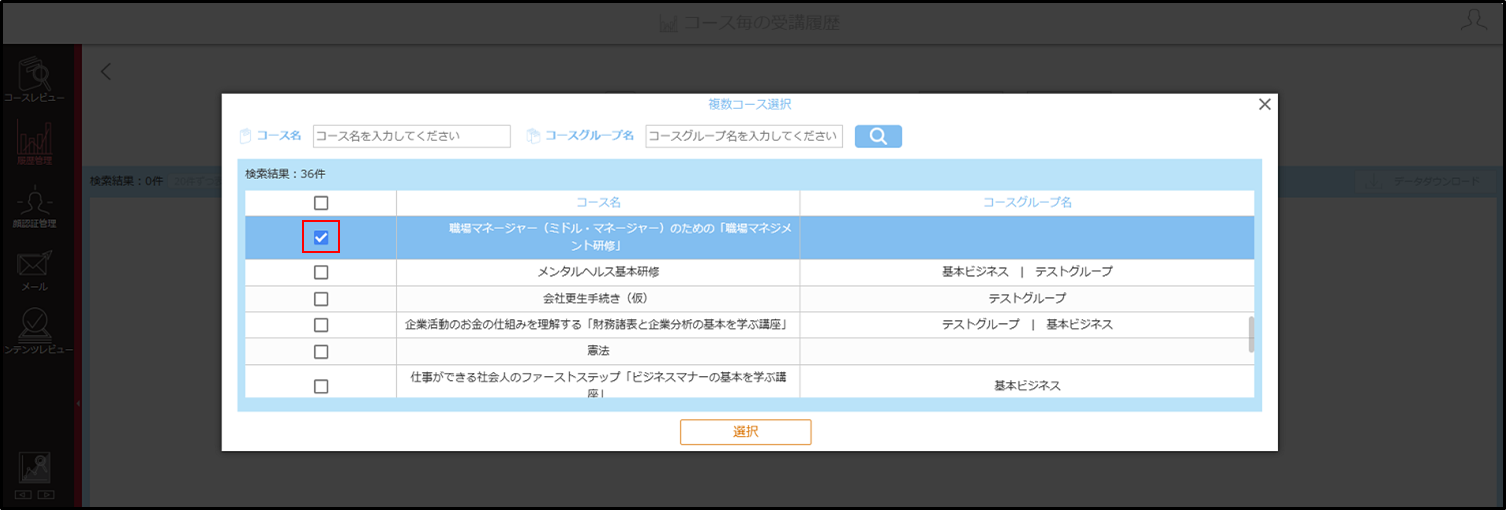This screenshot has width=1506, height=510.
Task: Click the course list vertical scrollbar thumb
Action: (1251, 334)
